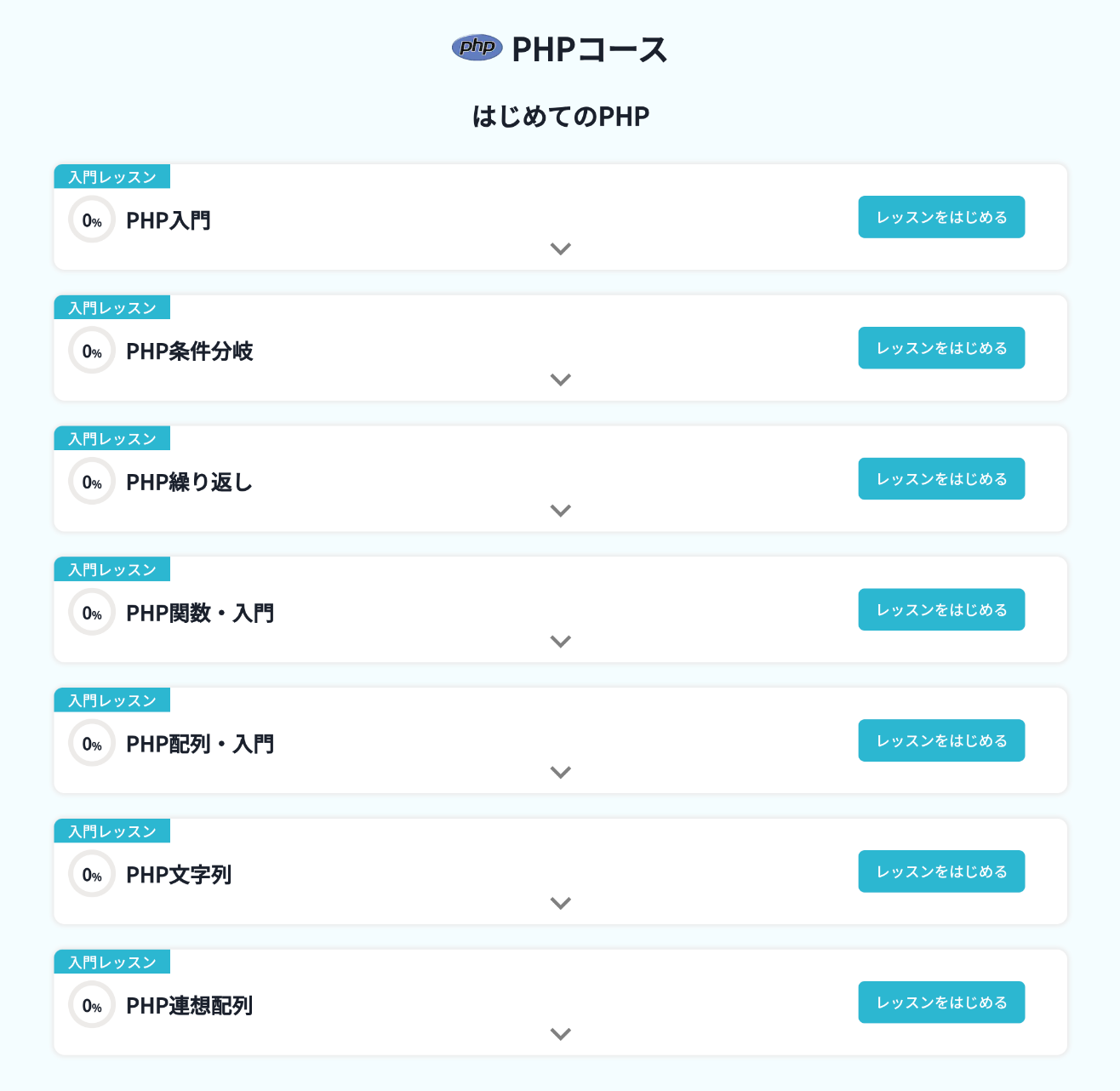This screenshot has width=1120, height=1091.
Task: Click the 0% progress circle for PHP条件分岐
Action: point(92,350)
